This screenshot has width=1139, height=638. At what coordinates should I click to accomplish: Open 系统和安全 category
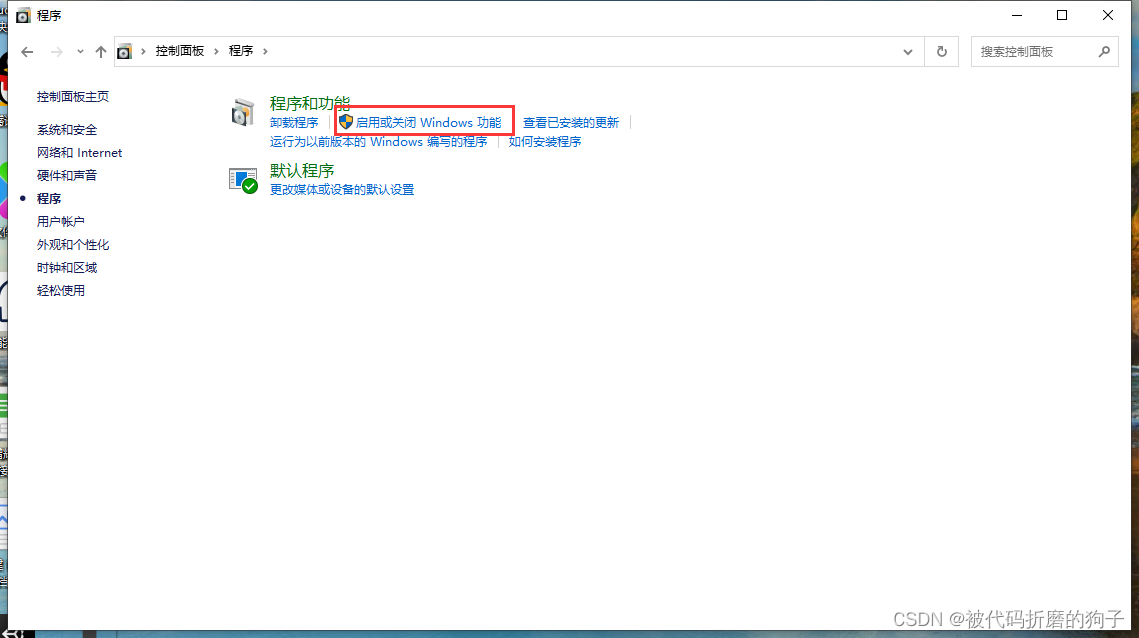67,130
